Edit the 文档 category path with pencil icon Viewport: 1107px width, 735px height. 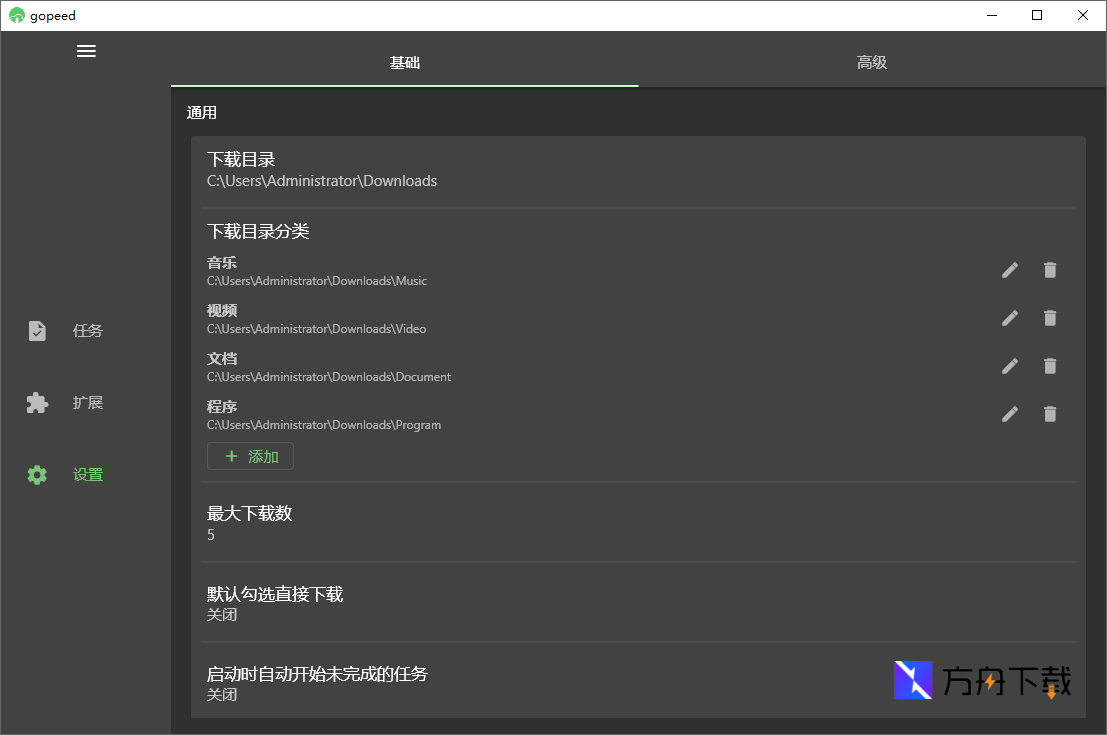[1009, 366]
